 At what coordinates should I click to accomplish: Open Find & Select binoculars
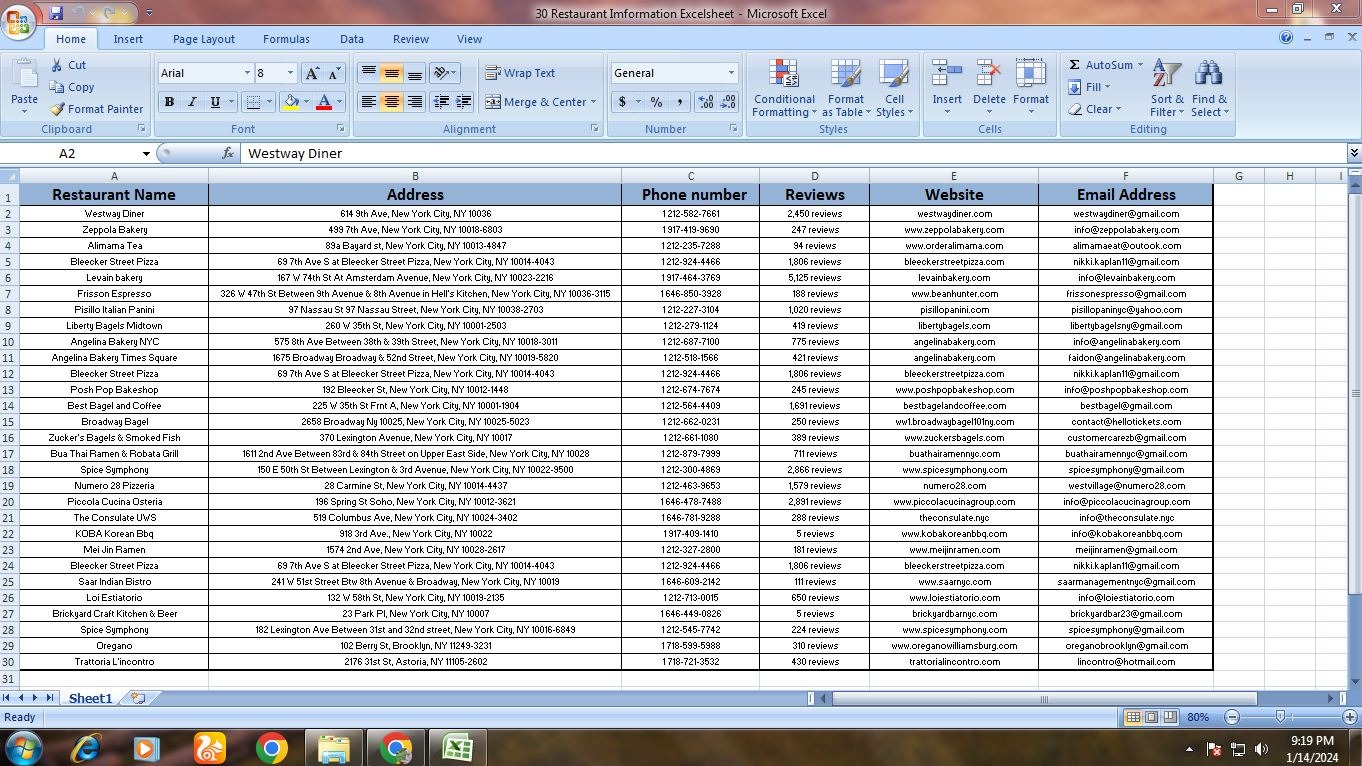pos(1209,88)
